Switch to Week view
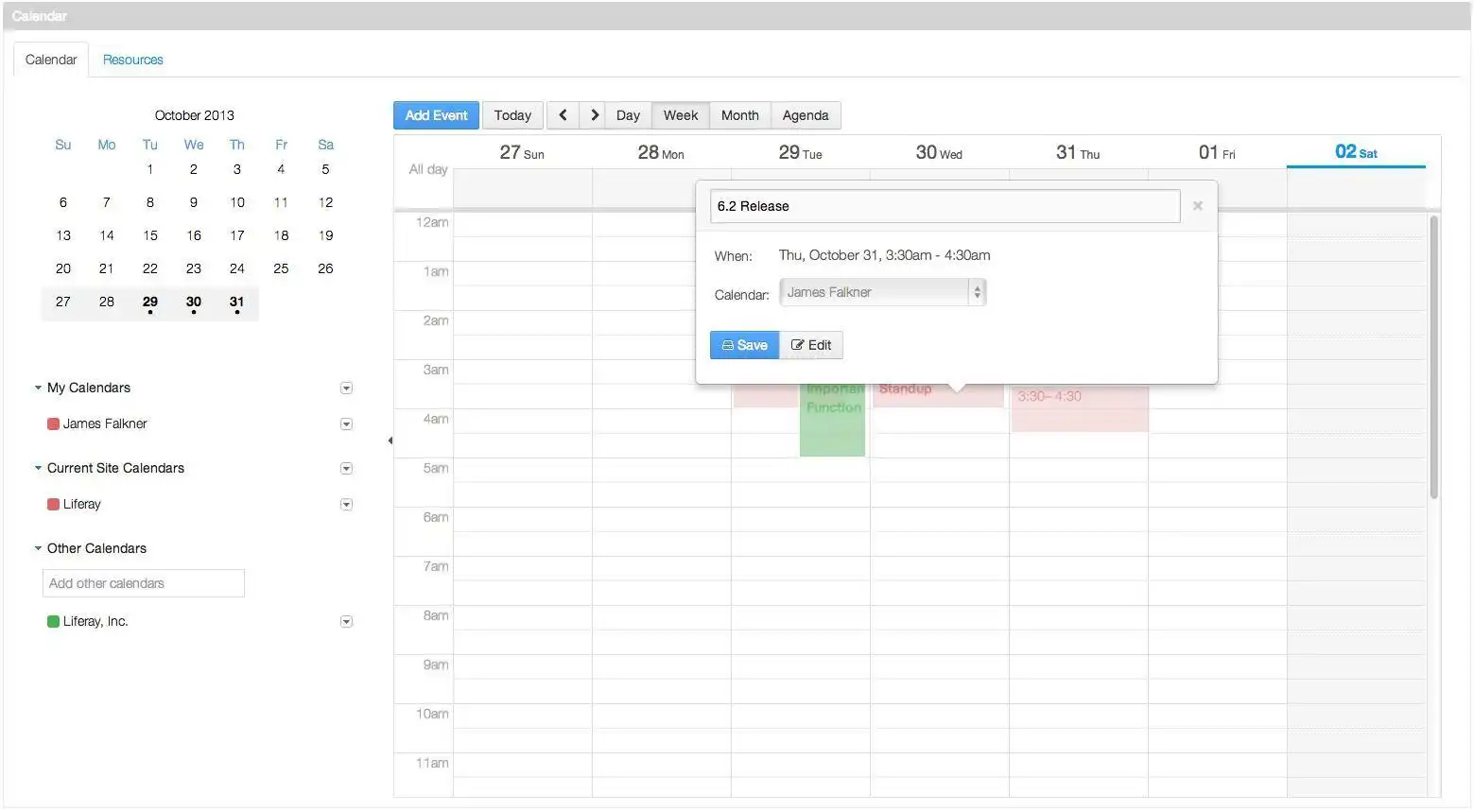This screenshot has height=812, width=1474. pos(681,115)
